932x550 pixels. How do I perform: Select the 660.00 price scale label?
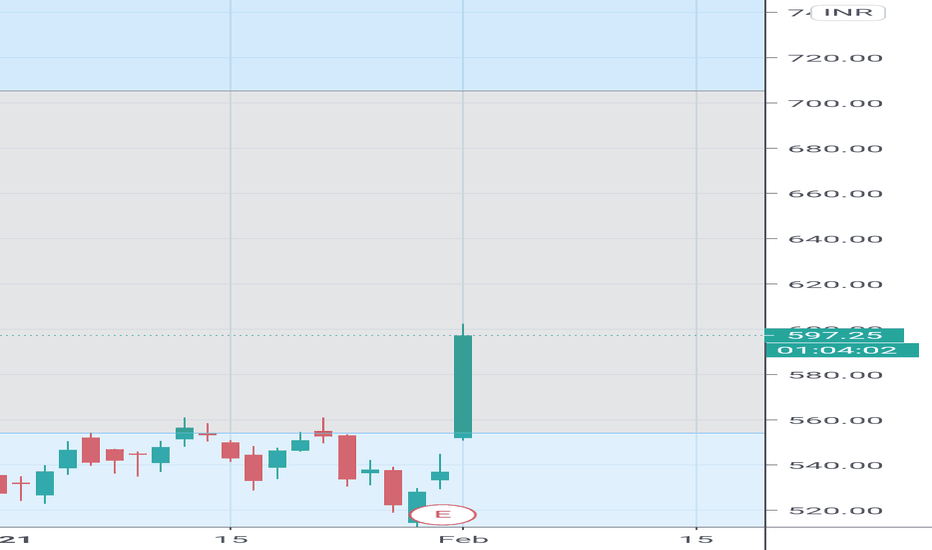coord(835,194)
